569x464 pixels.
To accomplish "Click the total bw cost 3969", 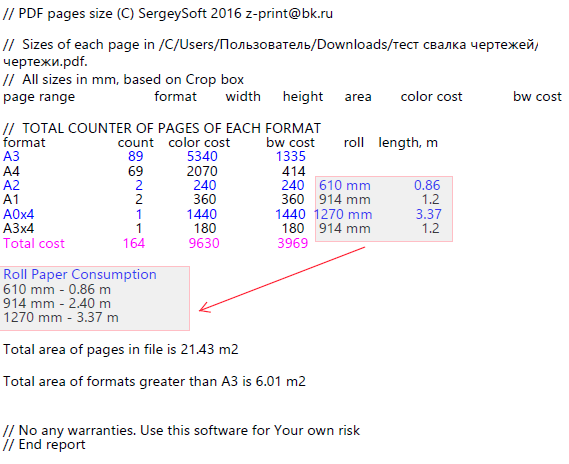I will click(x=292, y=243).
